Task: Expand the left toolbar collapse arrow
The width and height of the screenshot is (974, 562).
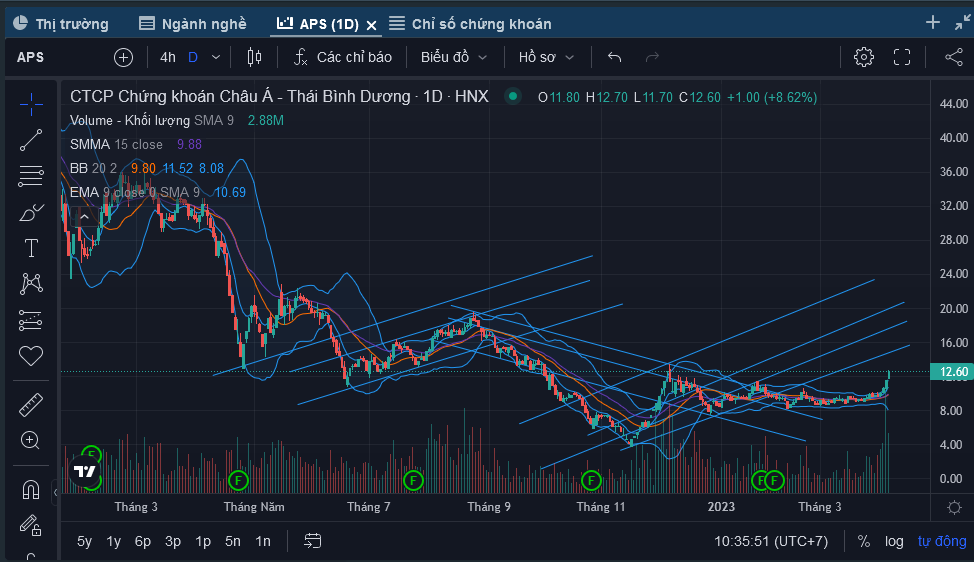Action: (55, 492)
